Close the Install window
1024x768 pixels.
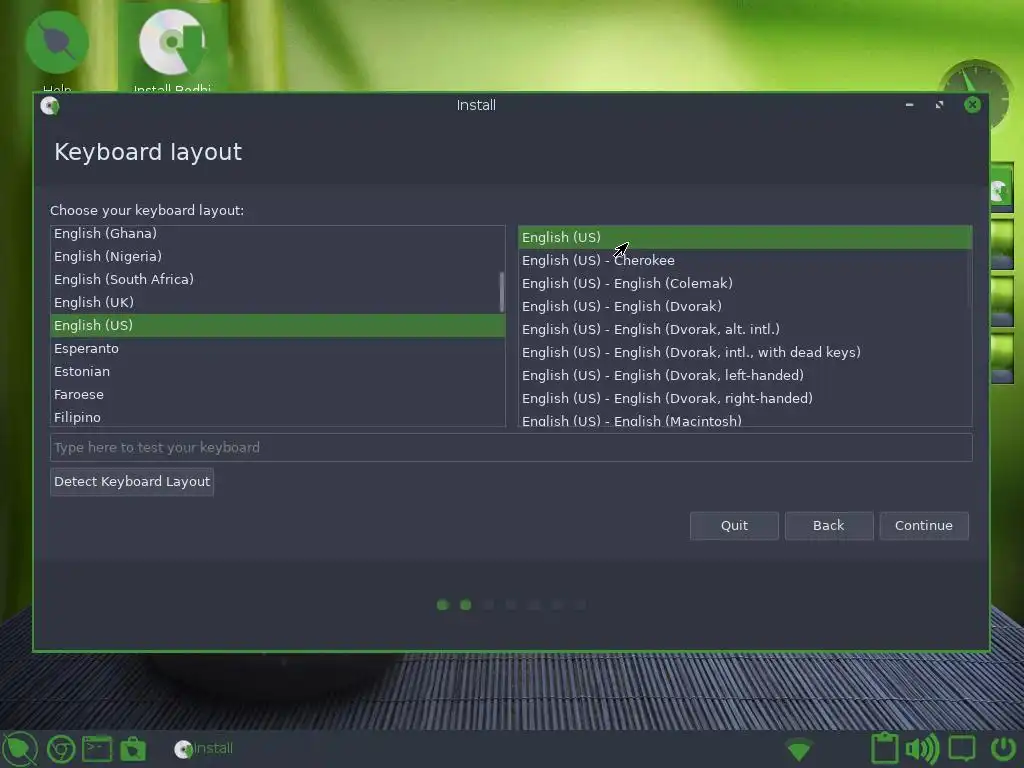coord(972,104)
